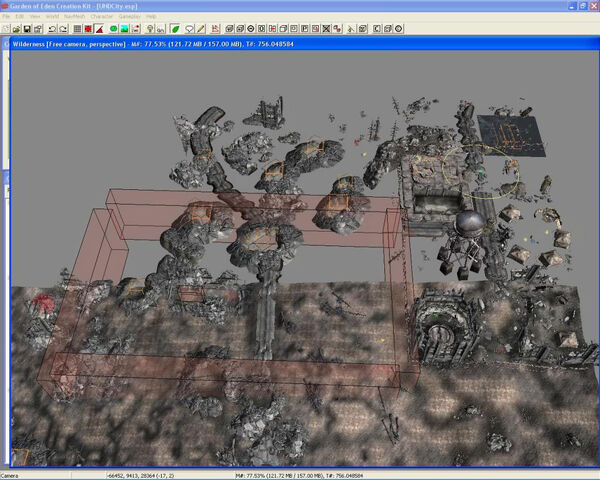Open preferences with the icon beside save
The width and height of the screenshot is (600, 480).
click(x=38, y=29)
